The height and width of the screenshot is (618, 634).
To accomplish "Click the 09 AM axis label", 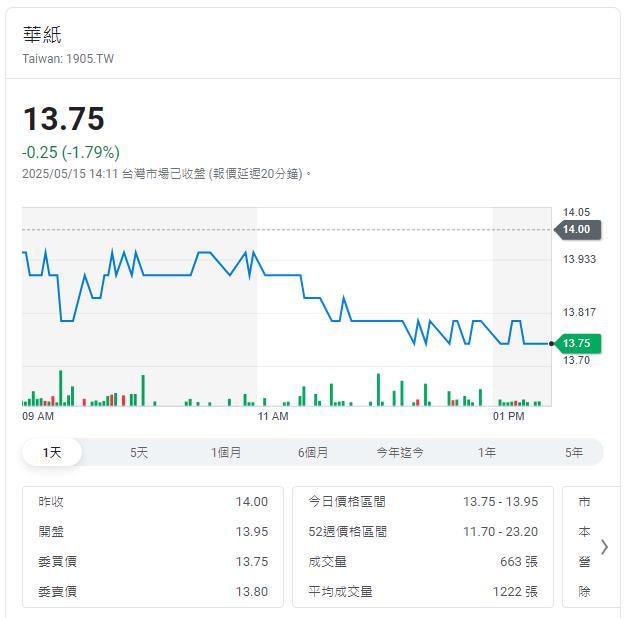I will click(38, 416).
